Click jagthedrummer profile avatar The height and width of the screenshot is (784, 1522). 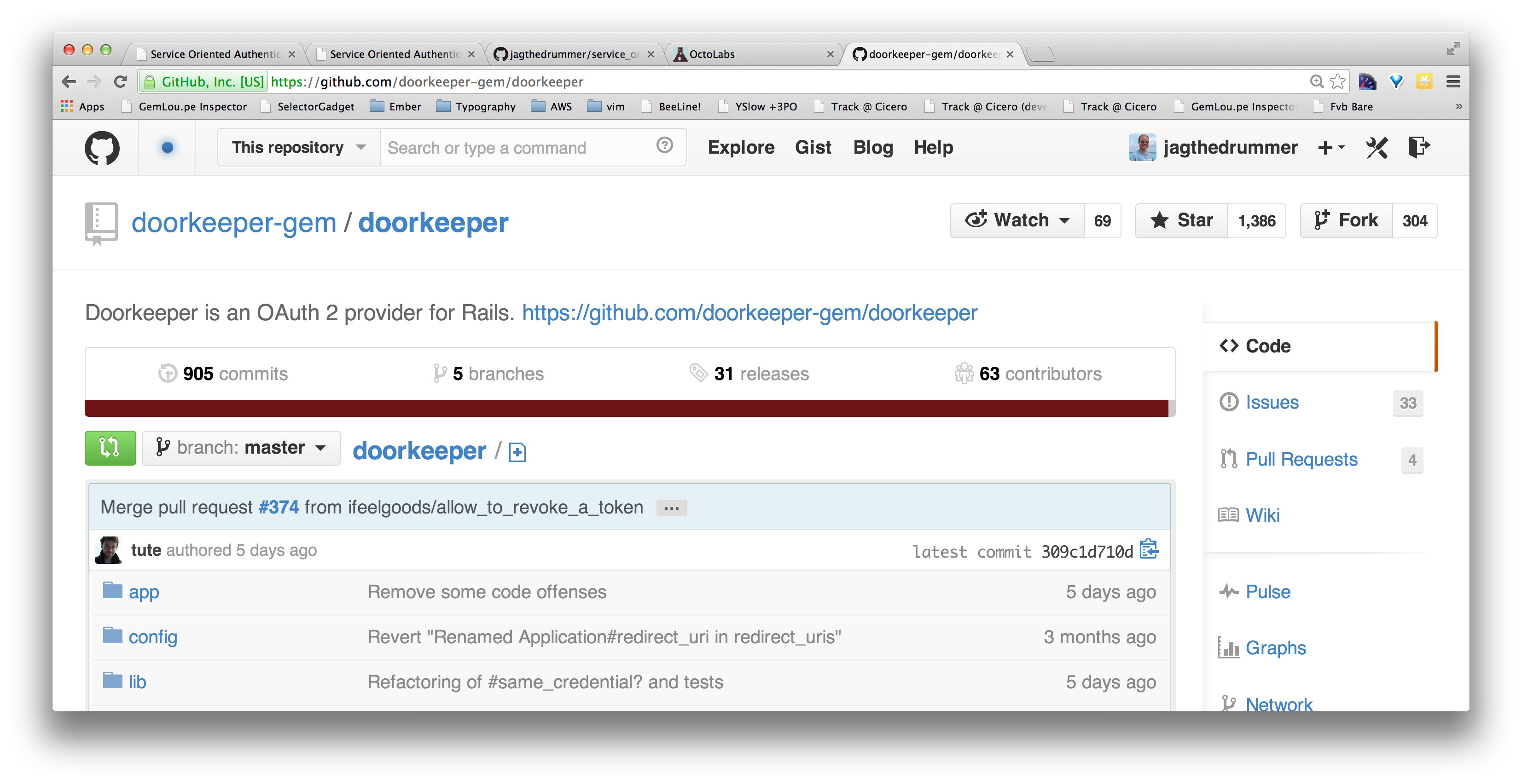coord(1142,147)
